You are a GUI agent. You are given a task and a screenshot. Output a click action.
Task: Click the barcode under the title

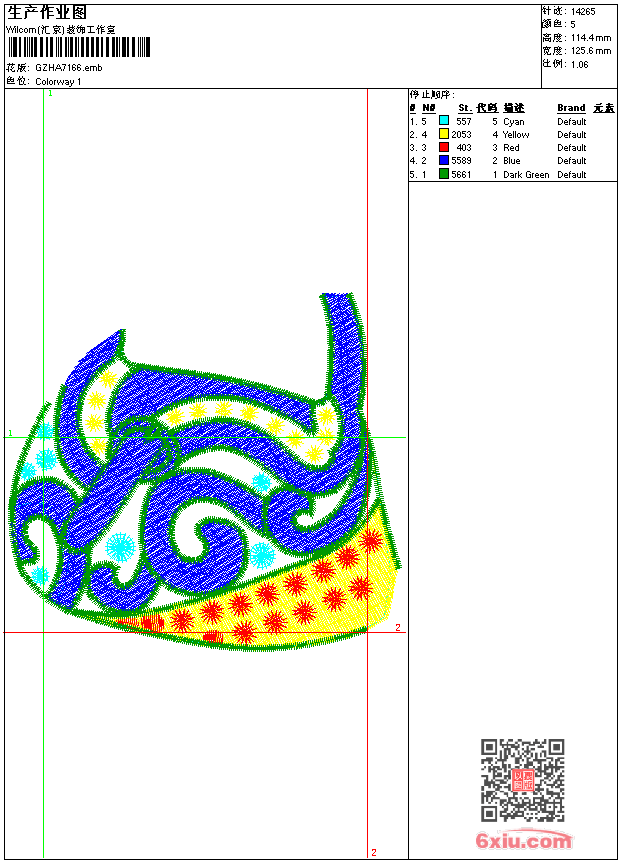coord(79,47)
